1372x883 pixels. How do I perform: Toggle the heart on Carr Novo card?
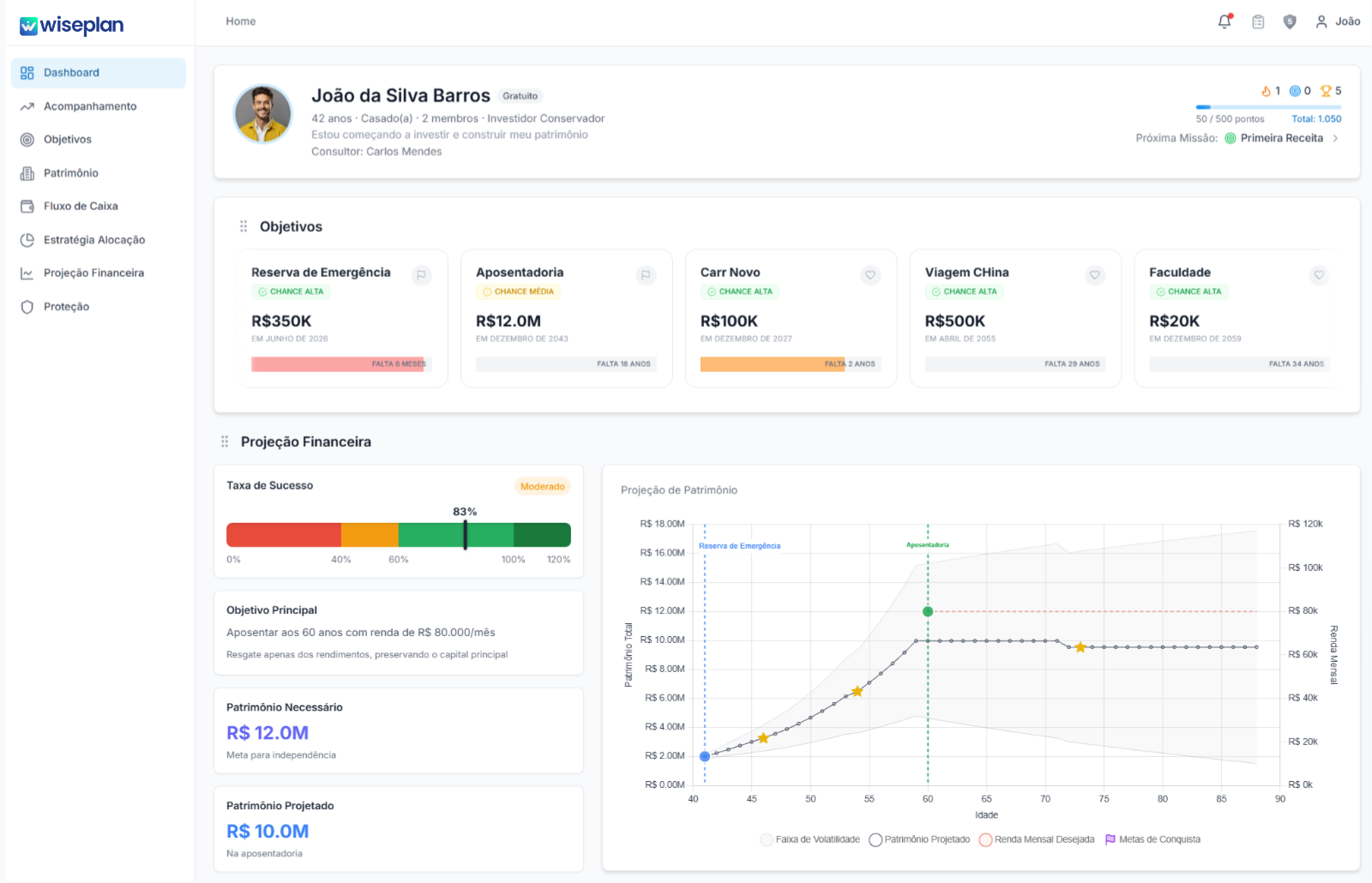[870, 275]
